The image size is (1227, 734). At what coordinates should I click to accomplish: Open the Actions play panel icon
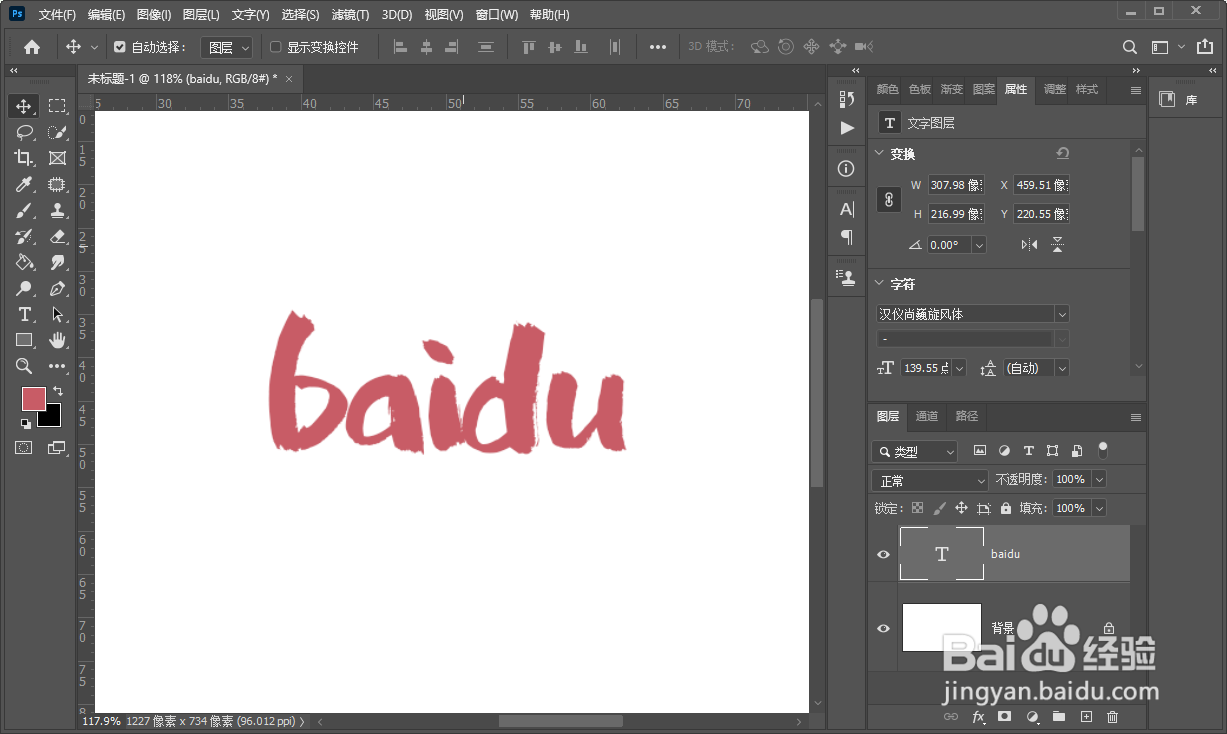tap(847, 127)
